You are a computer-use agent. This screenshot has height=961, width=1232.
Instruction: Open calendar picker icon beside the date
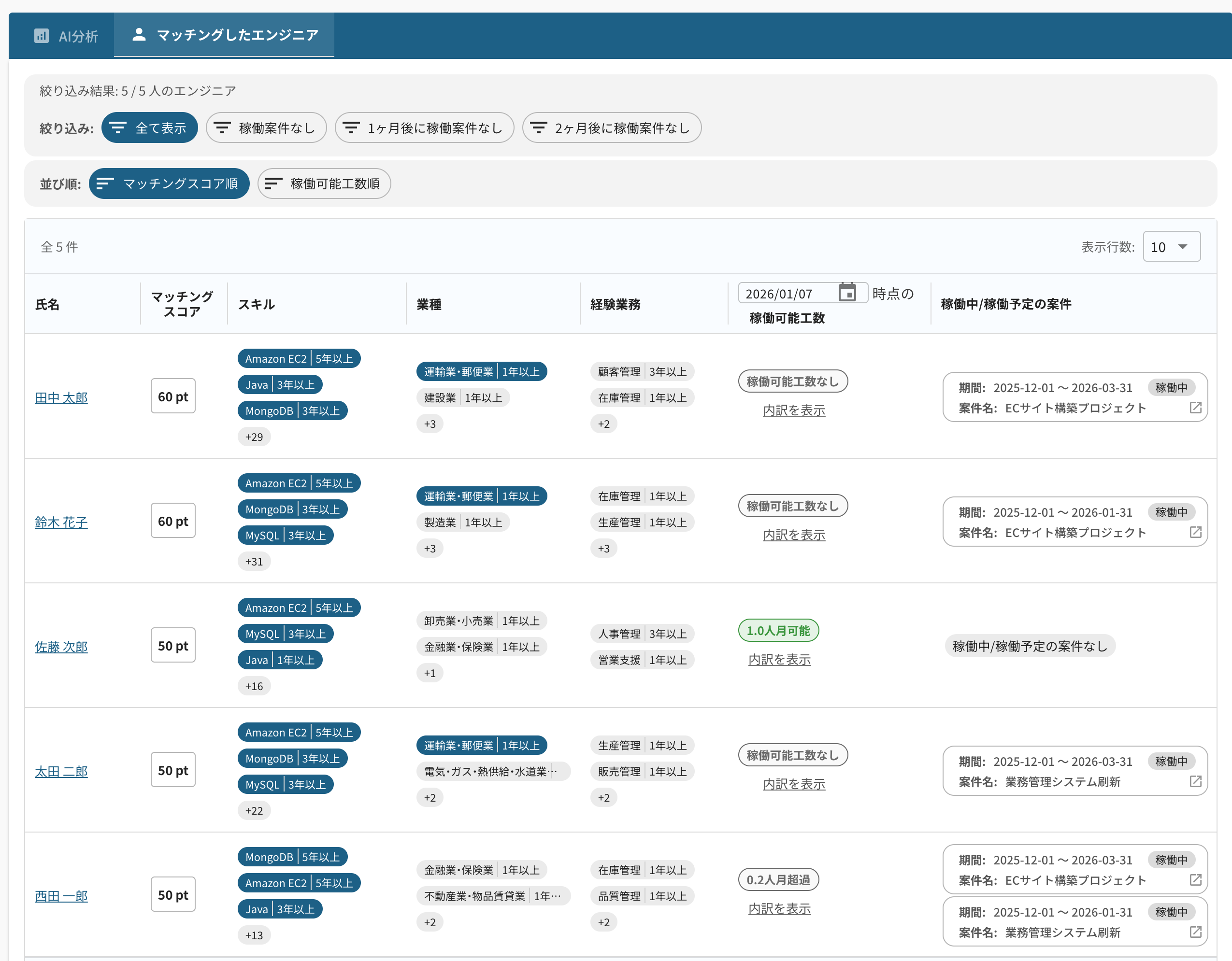847,293
